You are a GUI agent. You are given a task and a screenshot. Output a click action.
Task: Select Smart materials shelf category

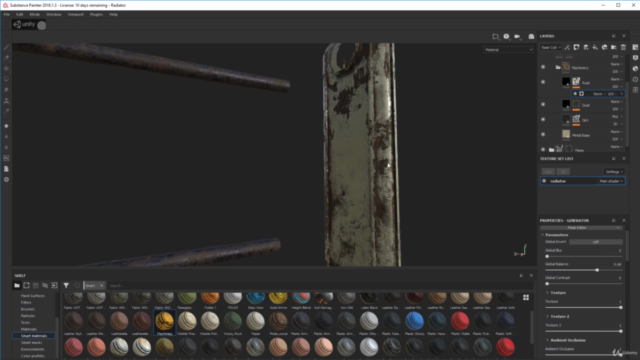[34, 336]
